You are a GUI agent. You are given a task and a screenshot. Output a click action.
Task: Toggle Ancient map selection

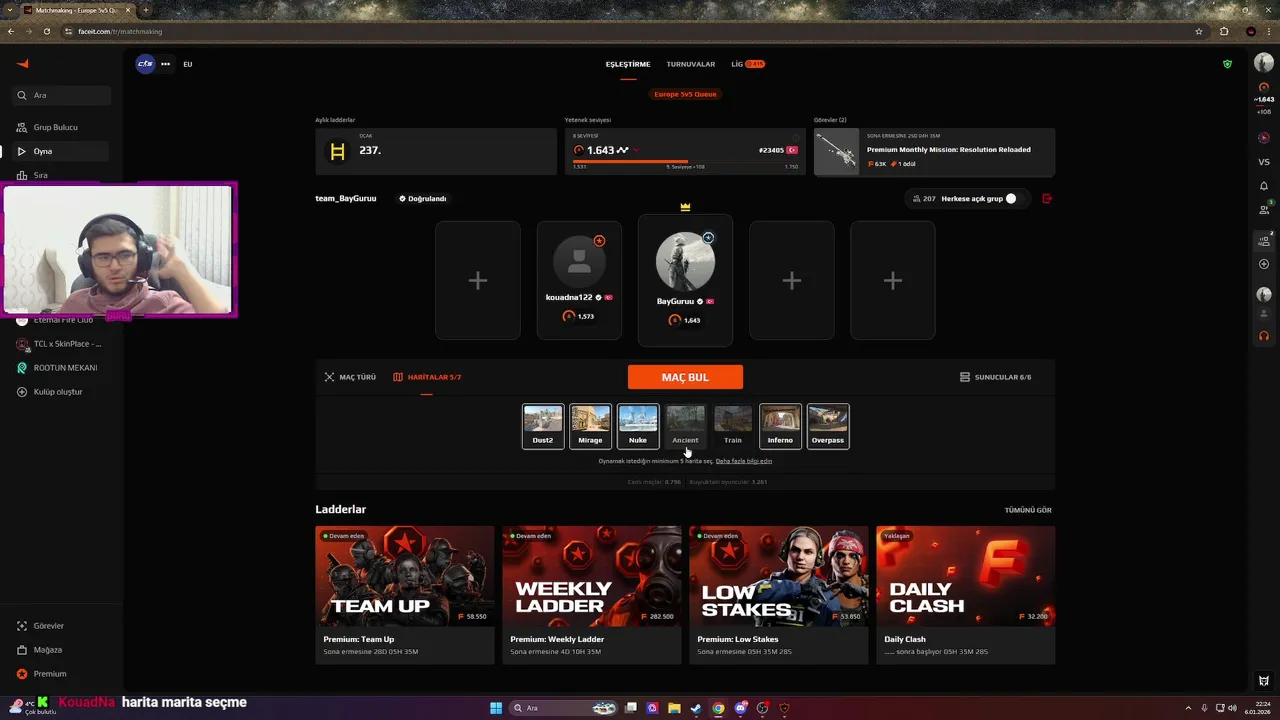pyautogui.click(x=685, y=426)
